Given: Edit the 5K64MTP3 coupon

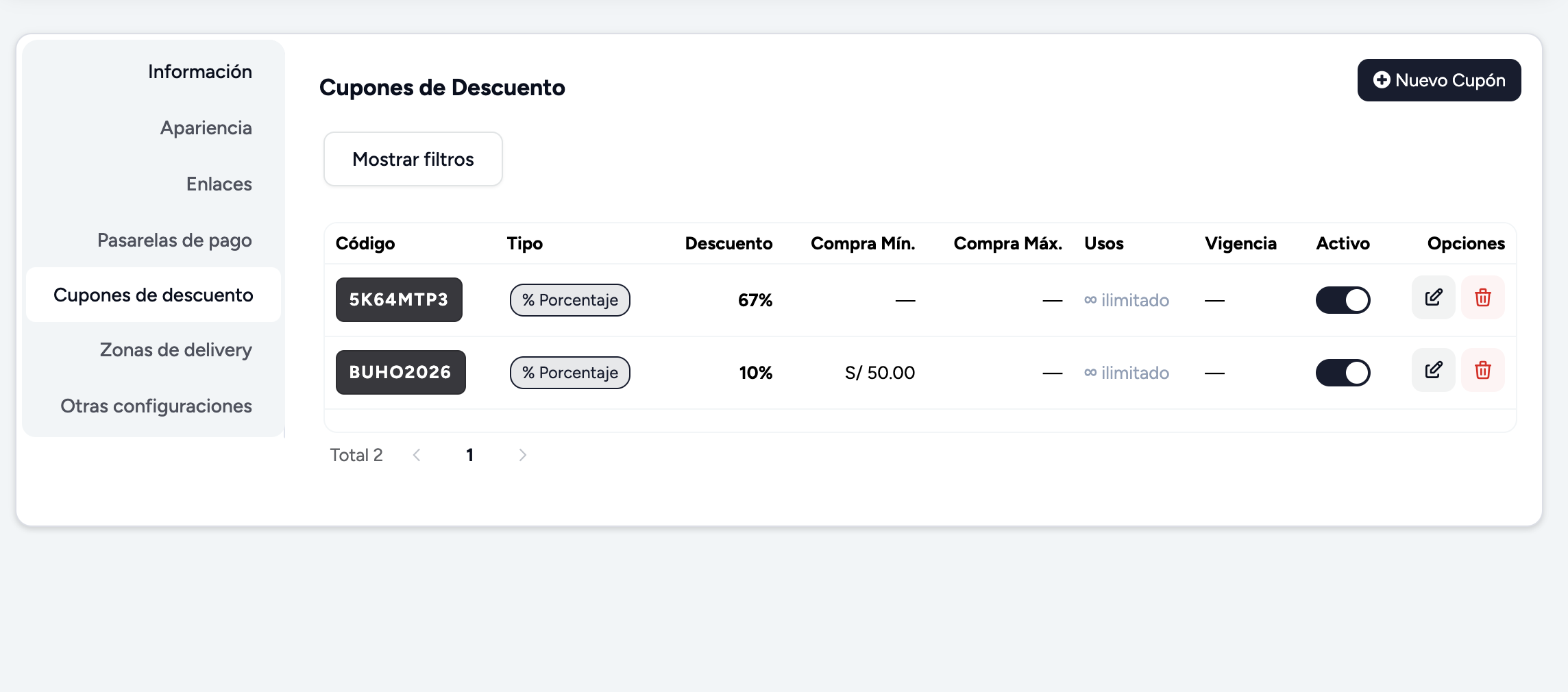Looking at the screenshot, I should [x=1433, y=297].
